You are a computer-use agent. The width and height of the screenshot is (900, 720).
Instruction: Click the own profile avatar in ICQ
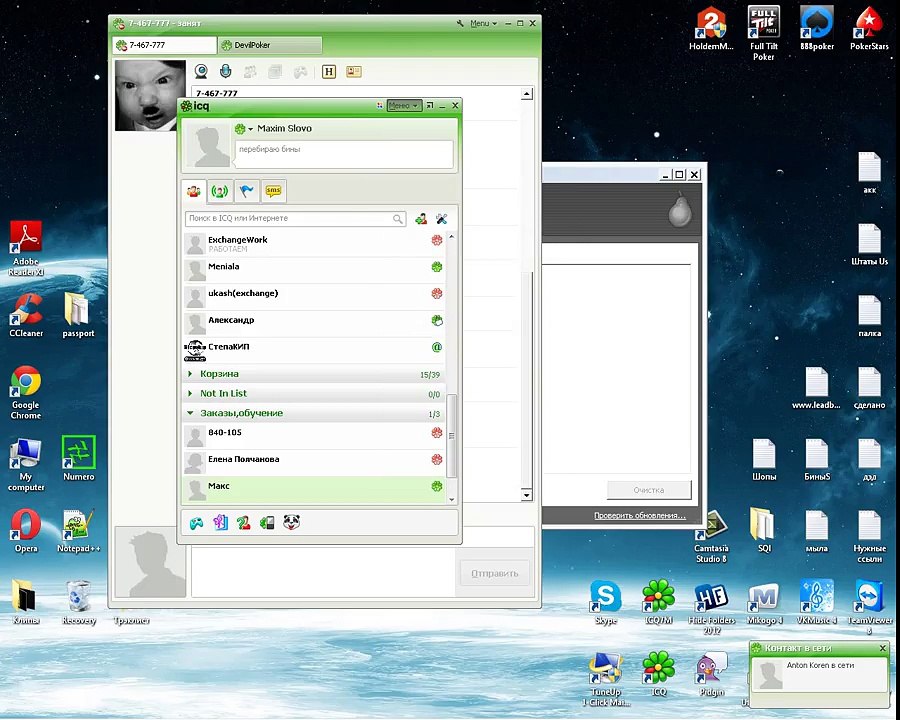click(x=208, y=146)
